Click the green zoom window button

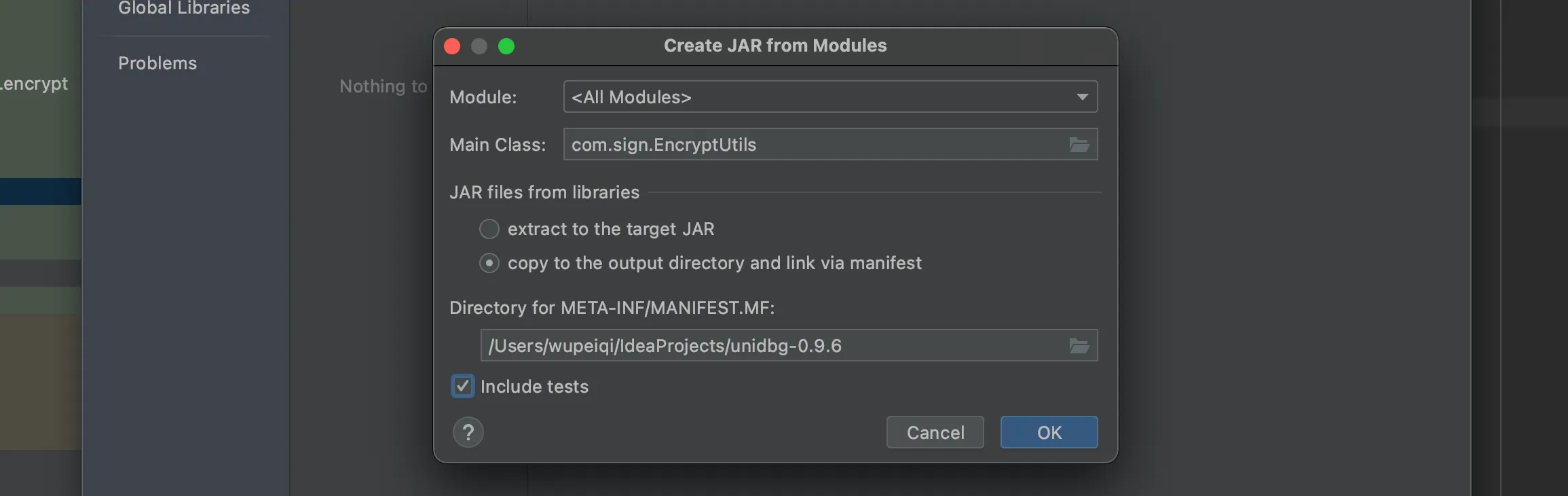point(506,46)
